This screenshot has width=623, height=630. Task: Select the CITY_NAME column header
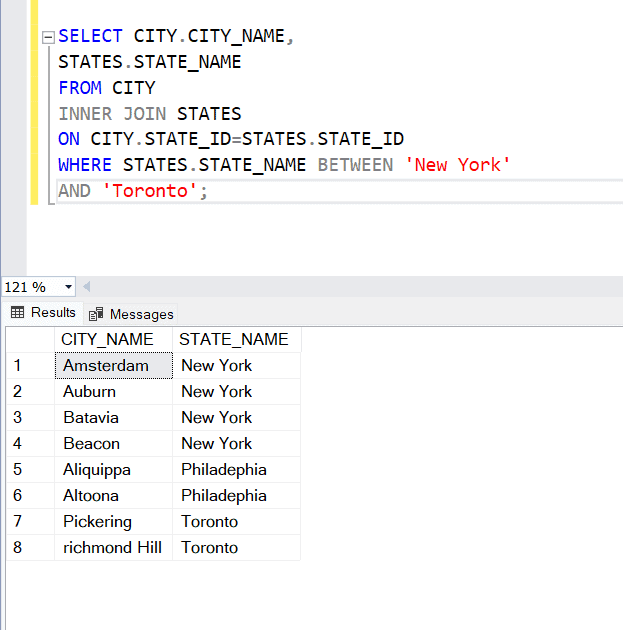coord(113,340)
